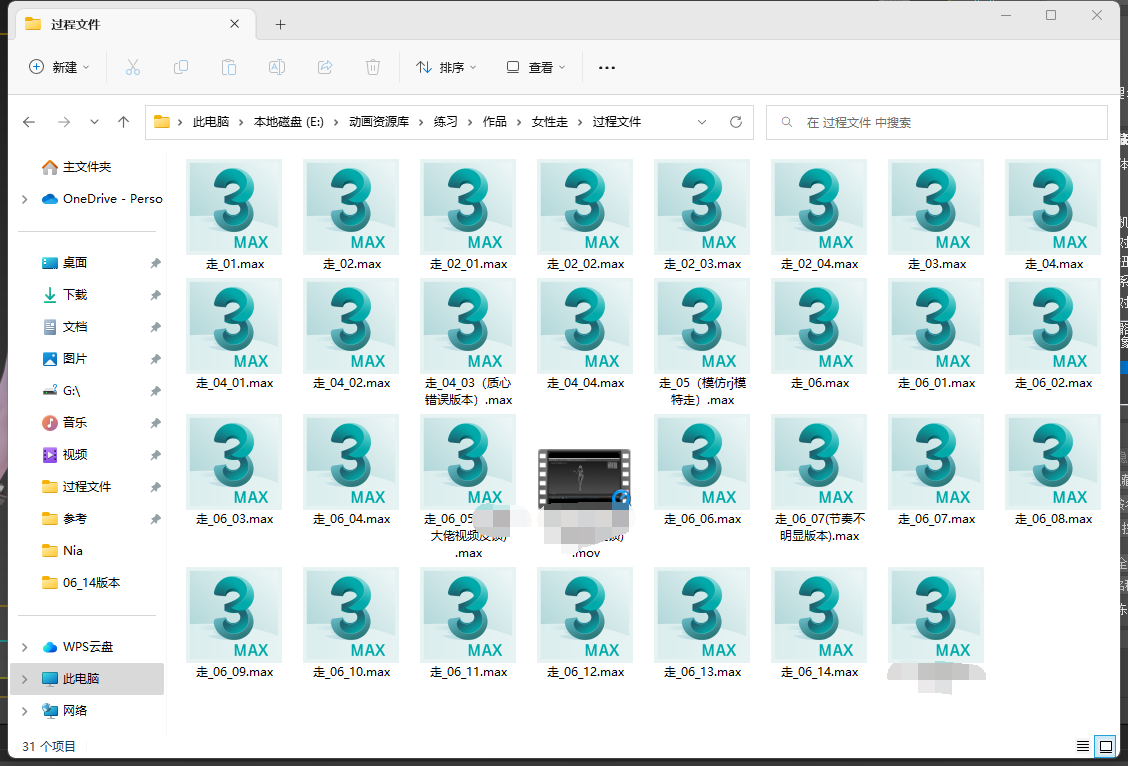Select the 走_06.max file icon
Image resolution: width=1128 pixels, height=766 pixels.
point(819,326)
